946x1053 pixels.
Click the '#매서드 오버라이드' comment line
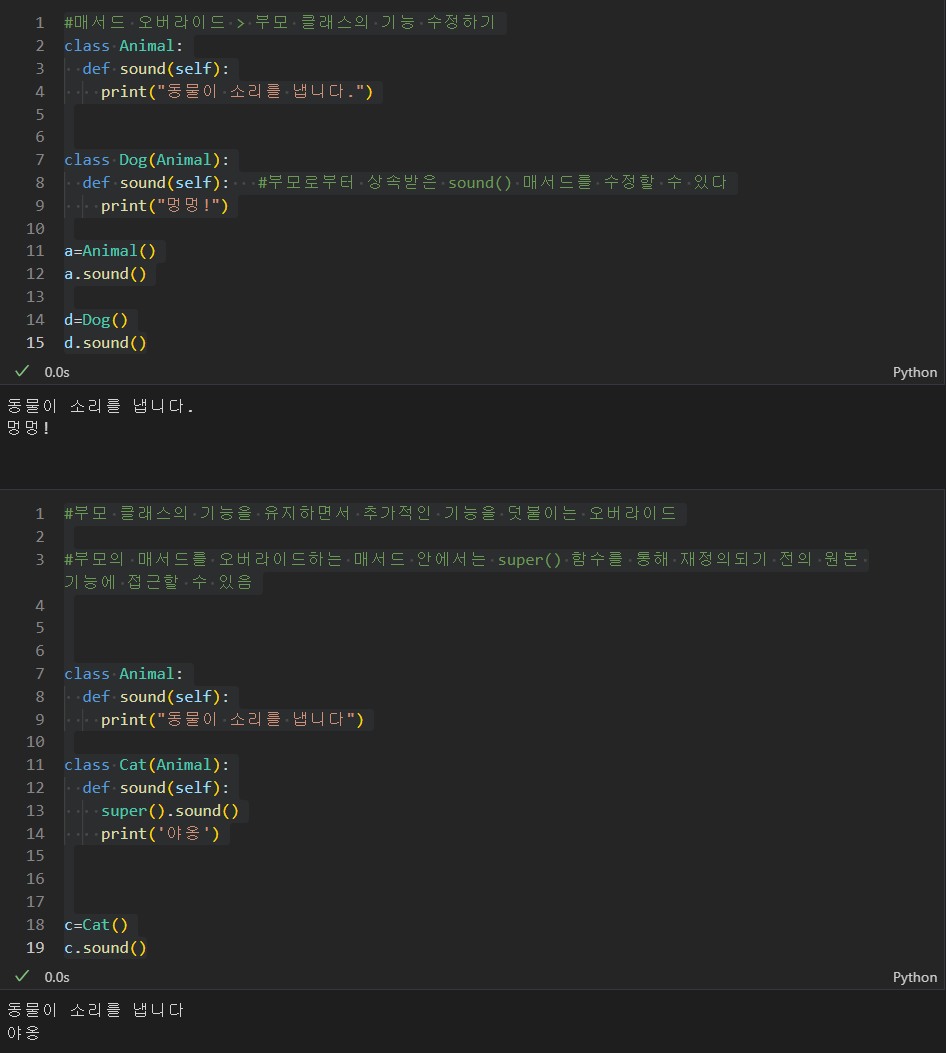[x=280, y=22]
